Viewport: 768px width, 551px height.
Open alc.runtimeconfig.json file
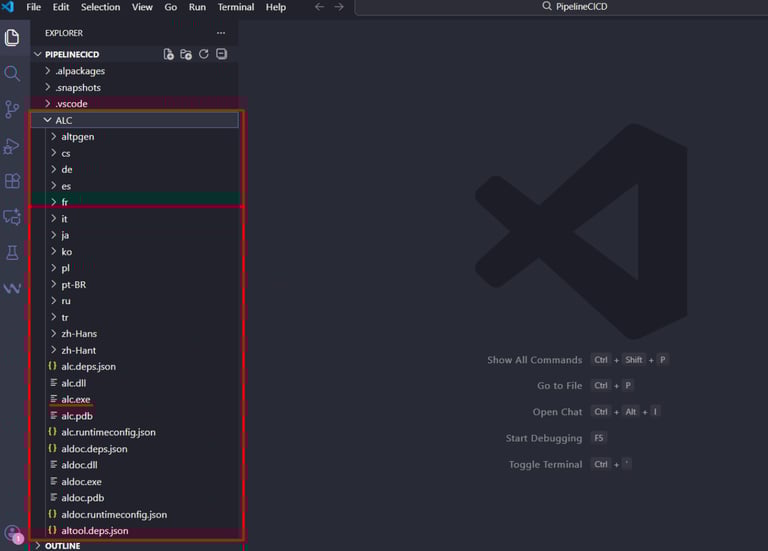pos(135,432)
